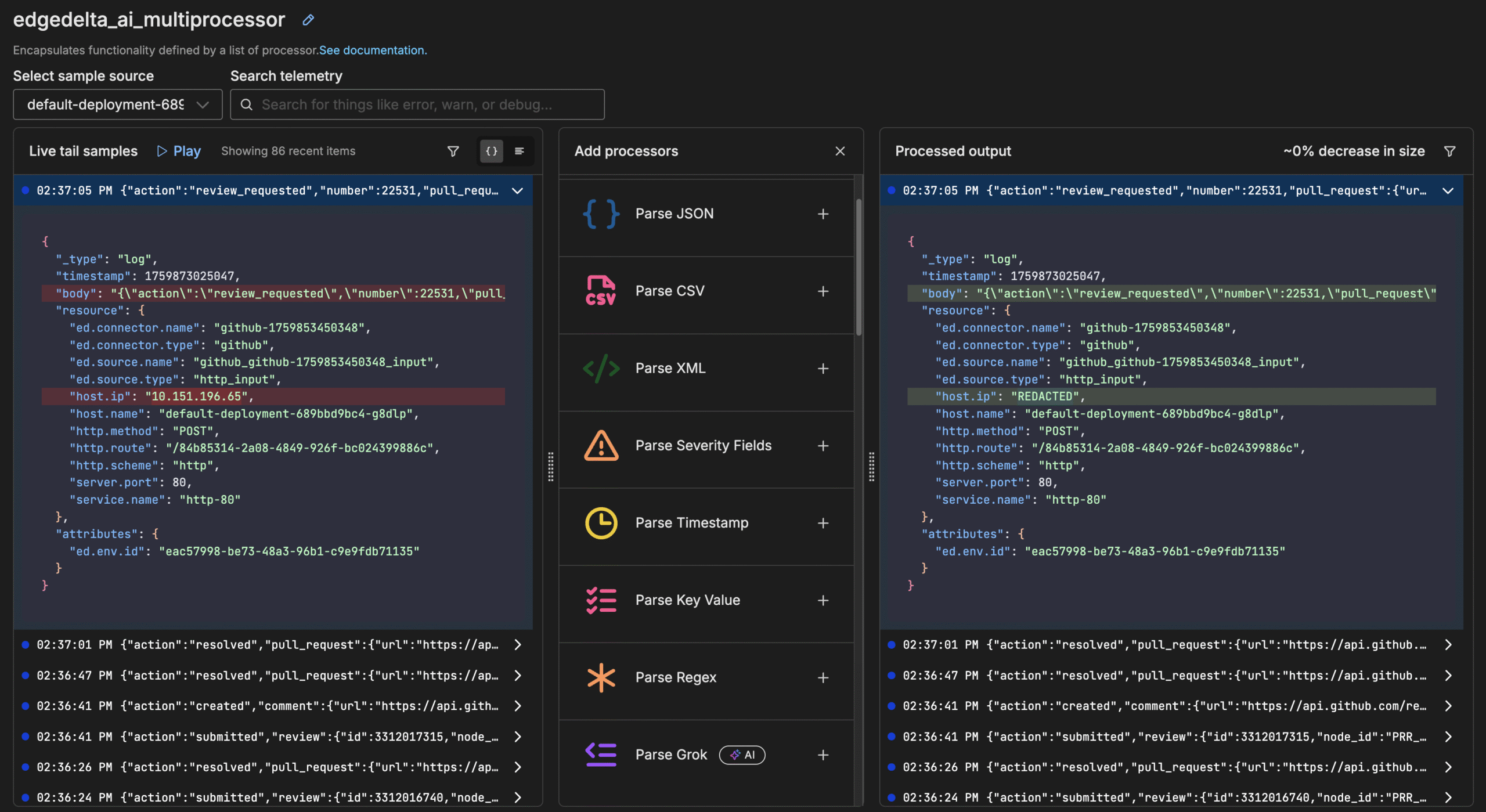Click the Parse Key Value checklist icon

click(601, 600)
